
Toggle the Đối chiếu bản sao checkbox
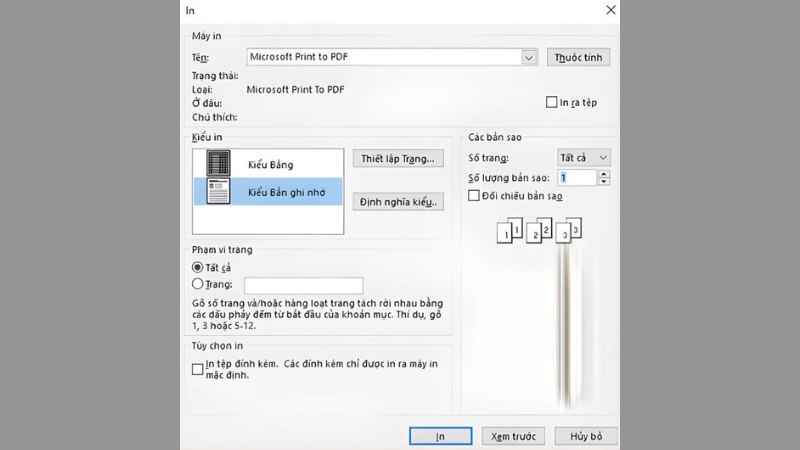pyautogui.click(x=474, y=196)
